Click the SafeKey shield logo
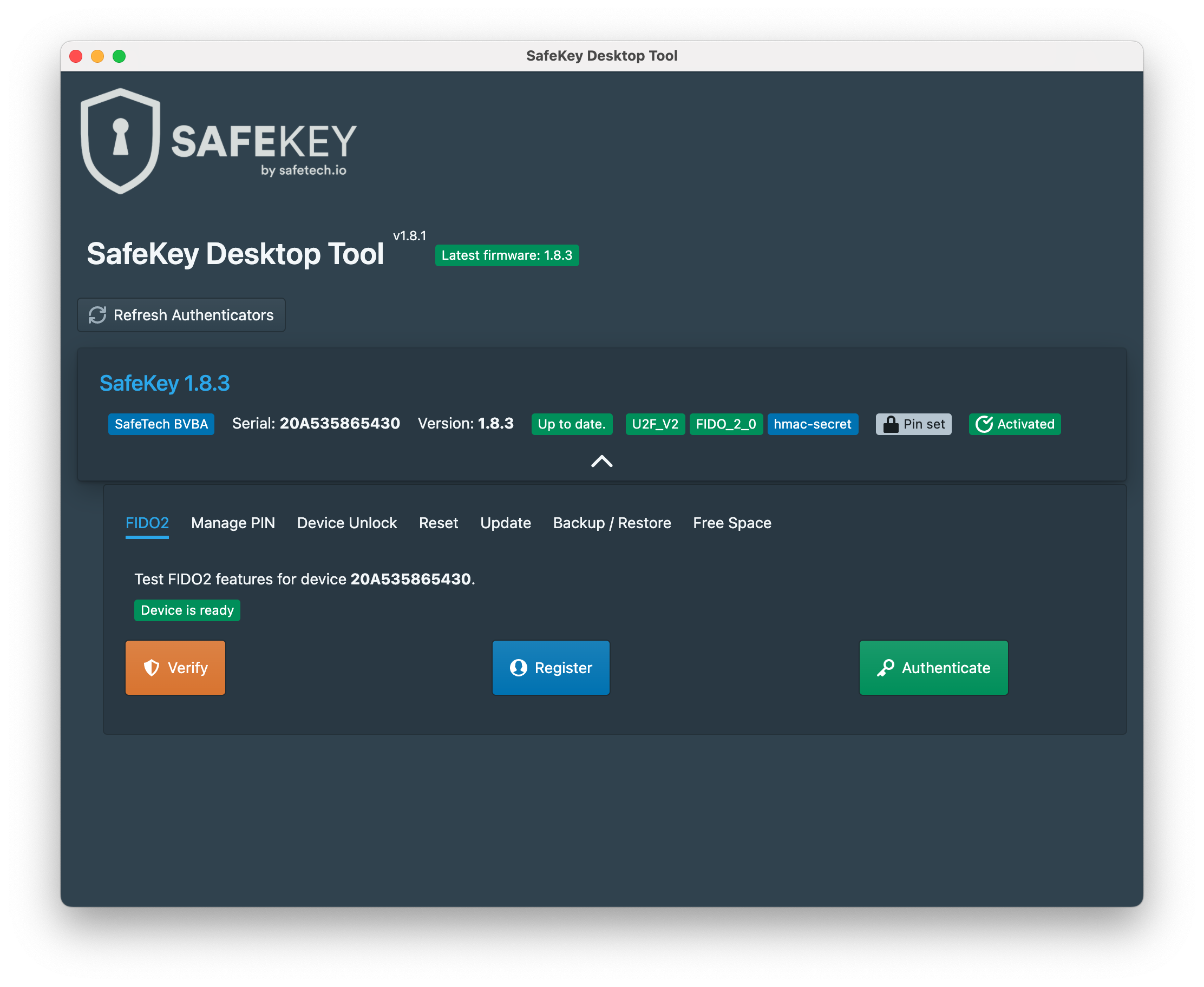The image size is (1204, 987). tap(121, 141)
